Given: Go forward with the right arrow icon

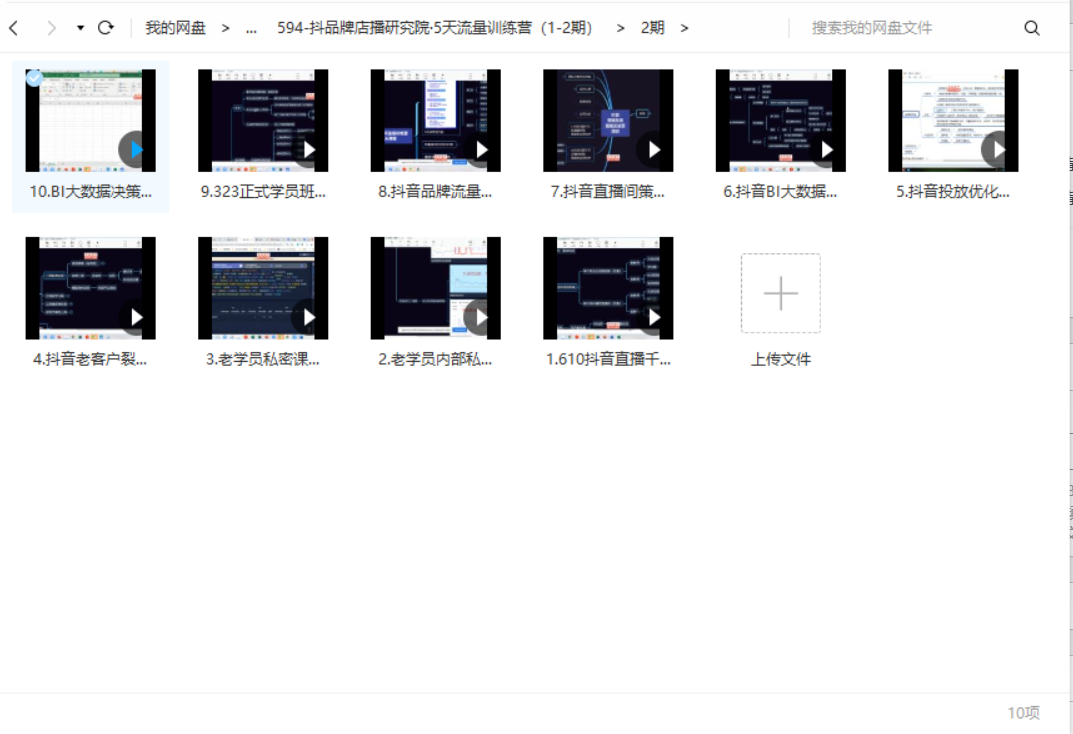Looking at the screenshot, I should click(x=51, y=28).
